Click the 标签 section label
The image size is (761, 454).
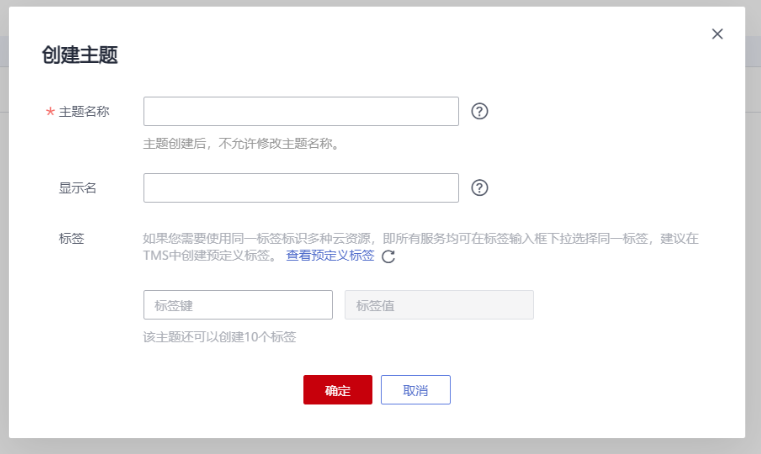(x=71, y=238)
